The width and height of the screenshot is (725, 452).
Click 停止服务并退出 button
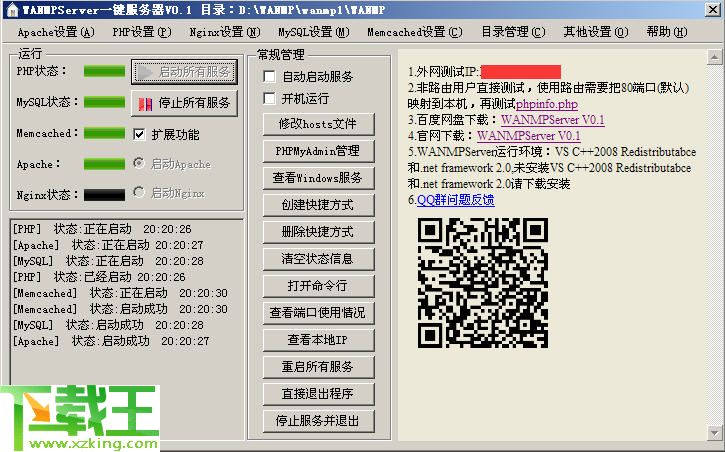(x=318, y=421)
